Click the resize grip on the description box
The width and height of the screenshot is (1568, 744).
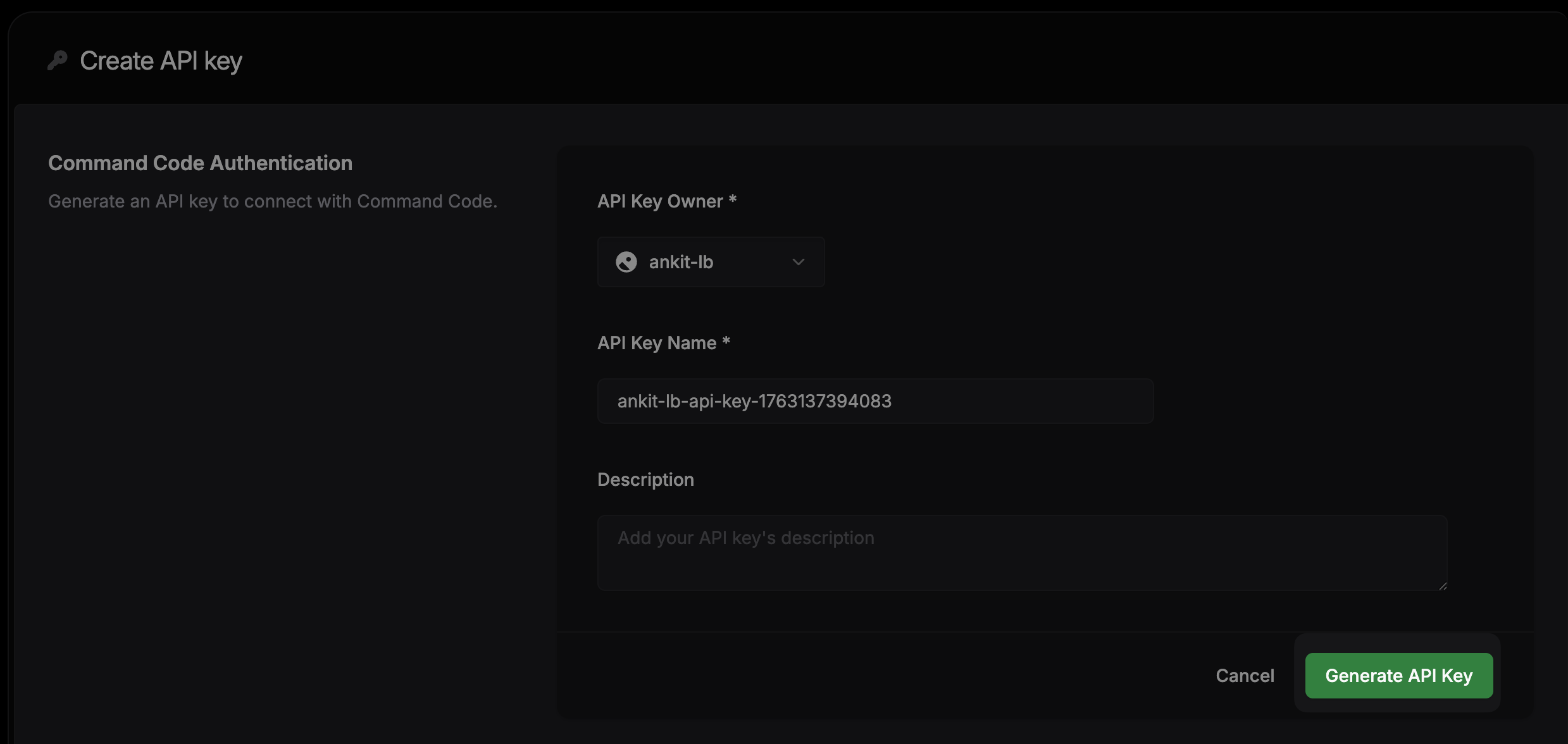(x=1443, y=586)
